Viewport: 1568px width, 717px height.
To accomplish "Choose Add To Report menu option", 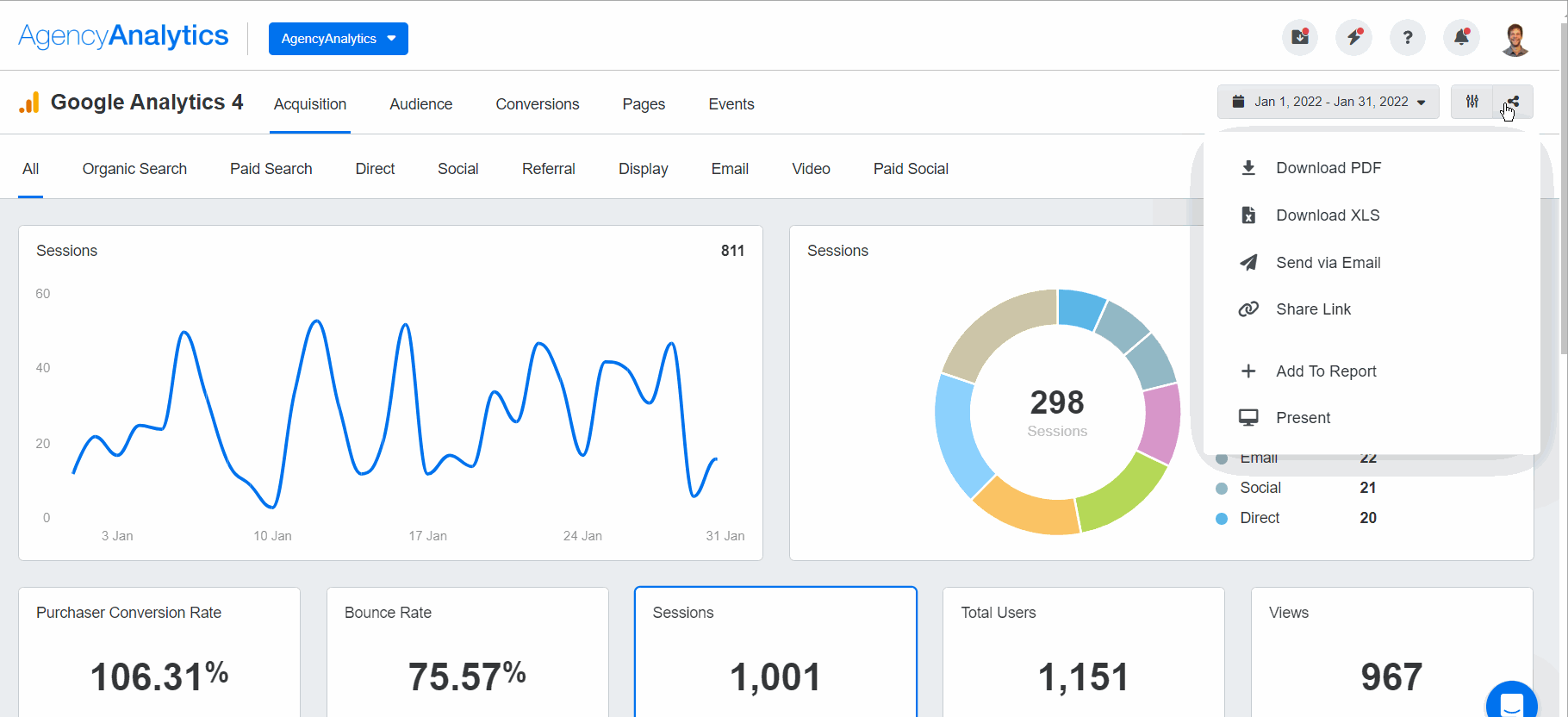I will pos(1372,371).
